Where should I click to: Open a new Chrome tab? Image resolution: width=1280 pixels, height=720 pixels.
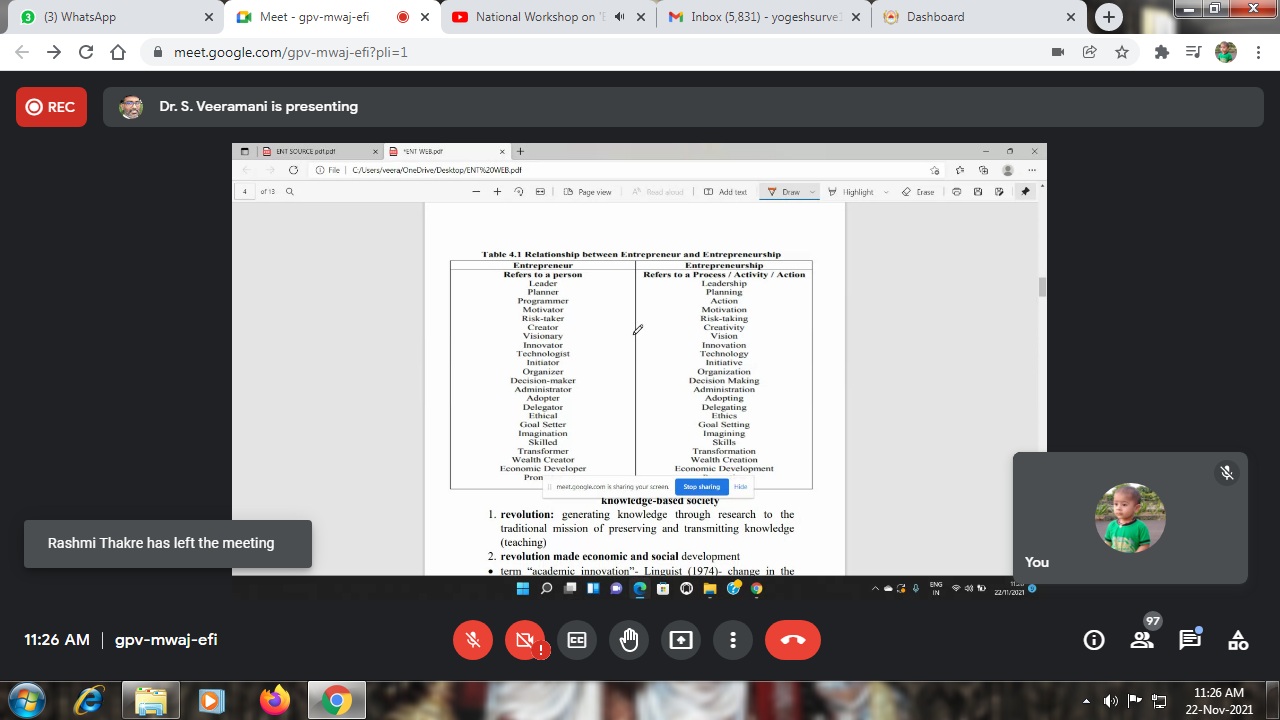pos(1108,17)
